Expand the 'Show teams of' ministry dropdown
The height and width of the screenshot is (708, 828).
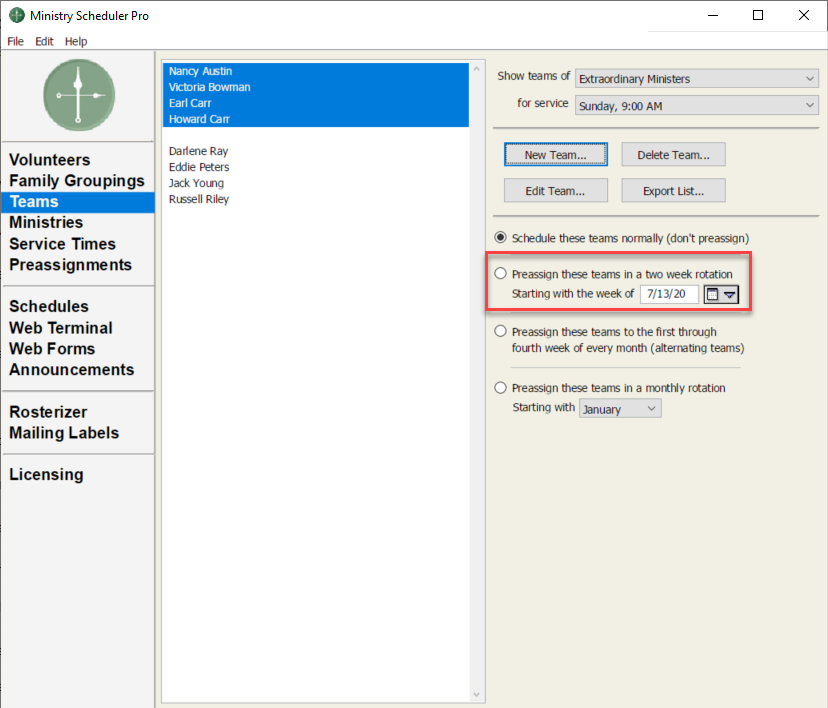(x=697, y=78)
